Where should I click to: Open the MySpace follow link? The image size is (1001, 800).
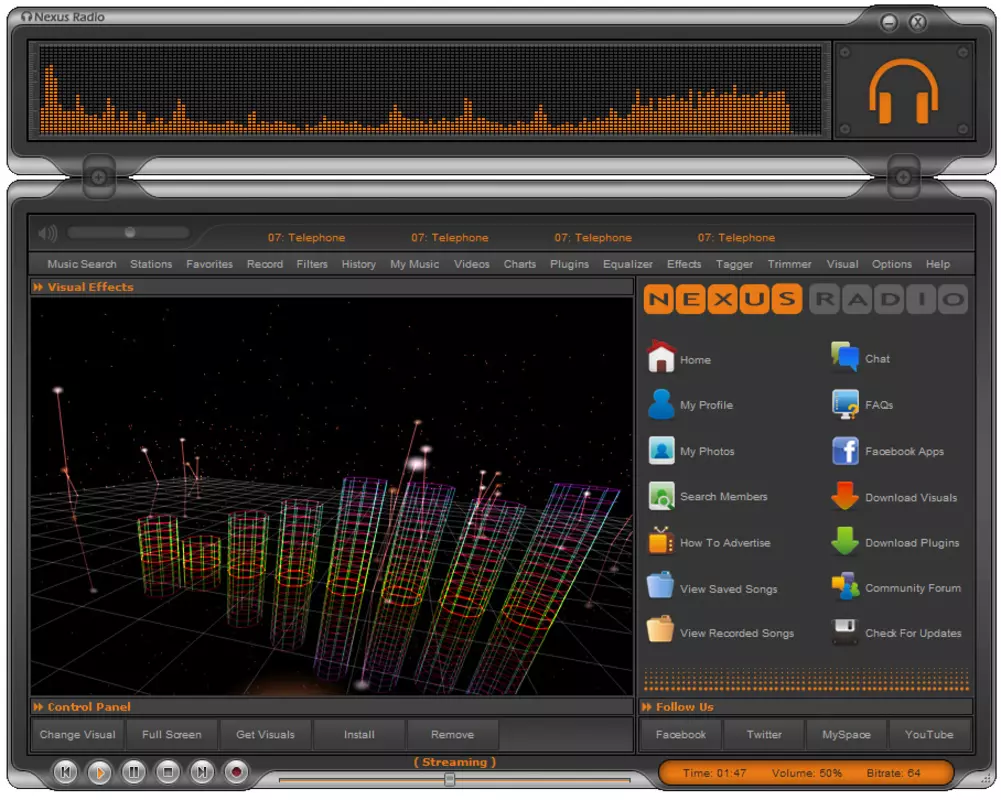pos(847,734)
